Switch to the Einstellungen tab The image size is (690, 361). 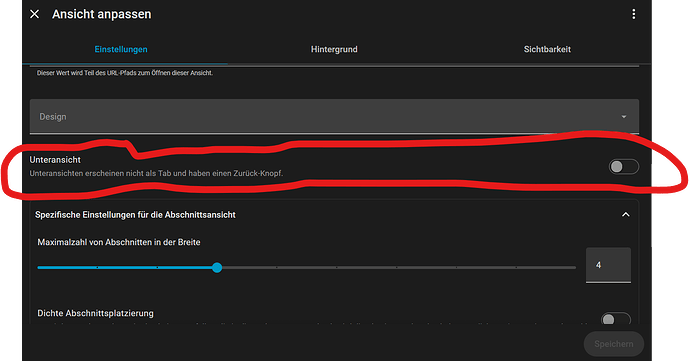pyautogui.click(x=121, y=49)
